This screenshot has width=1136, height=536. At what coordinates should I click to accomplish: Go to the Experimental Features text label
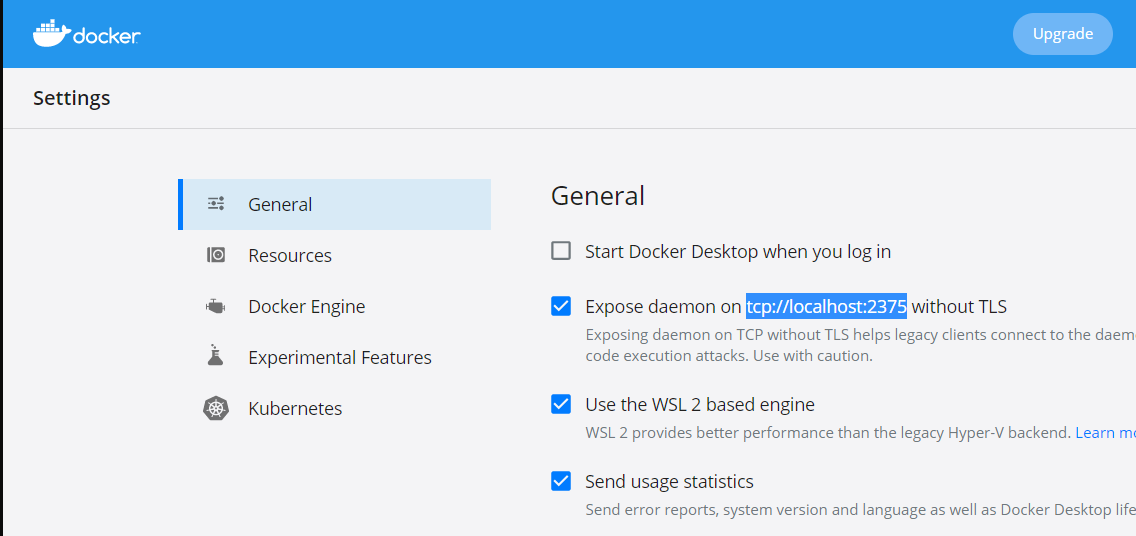[x=340, y=357]
